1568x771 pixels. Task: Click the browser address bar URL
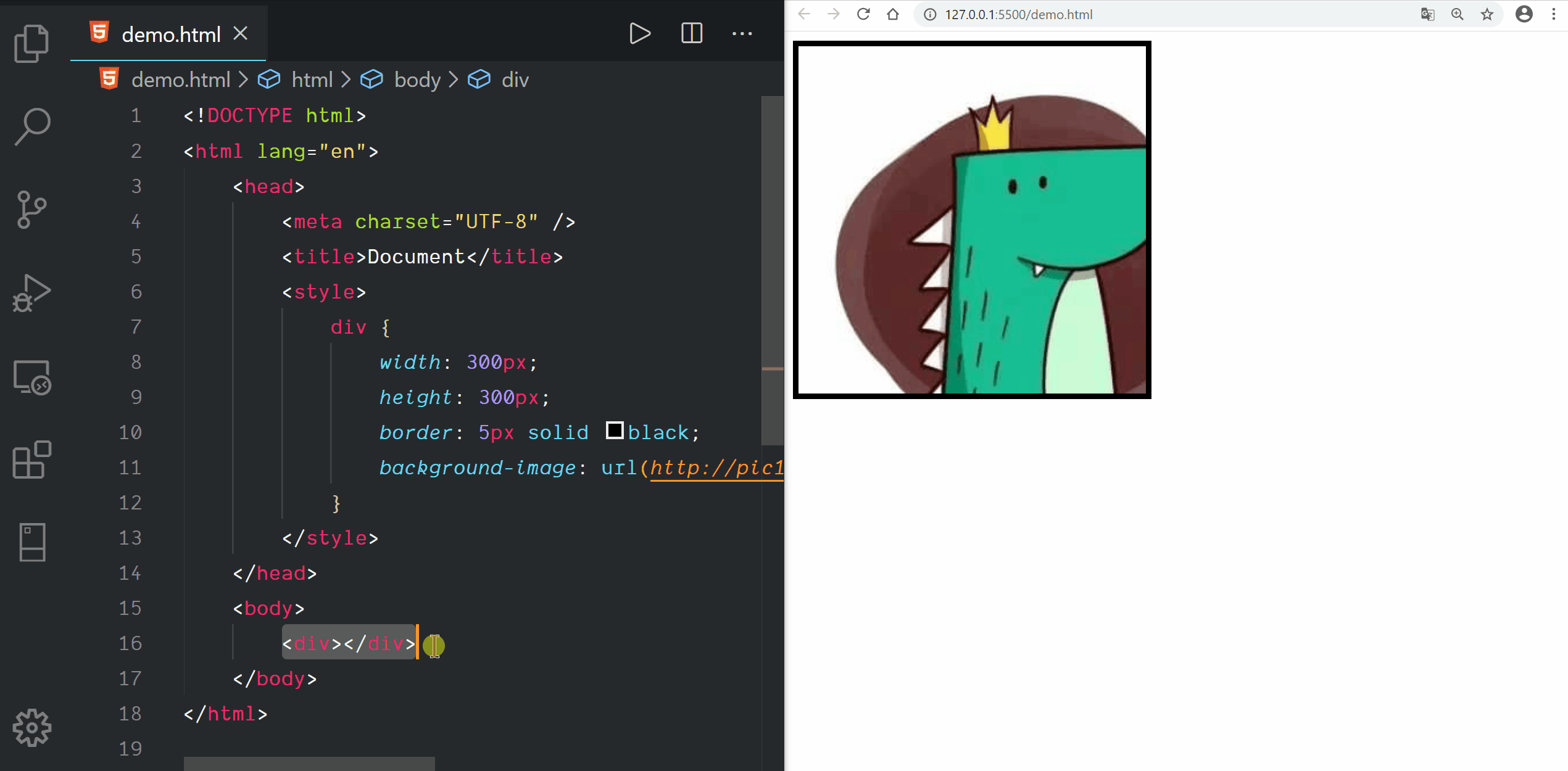click(x=1018, y=14)
